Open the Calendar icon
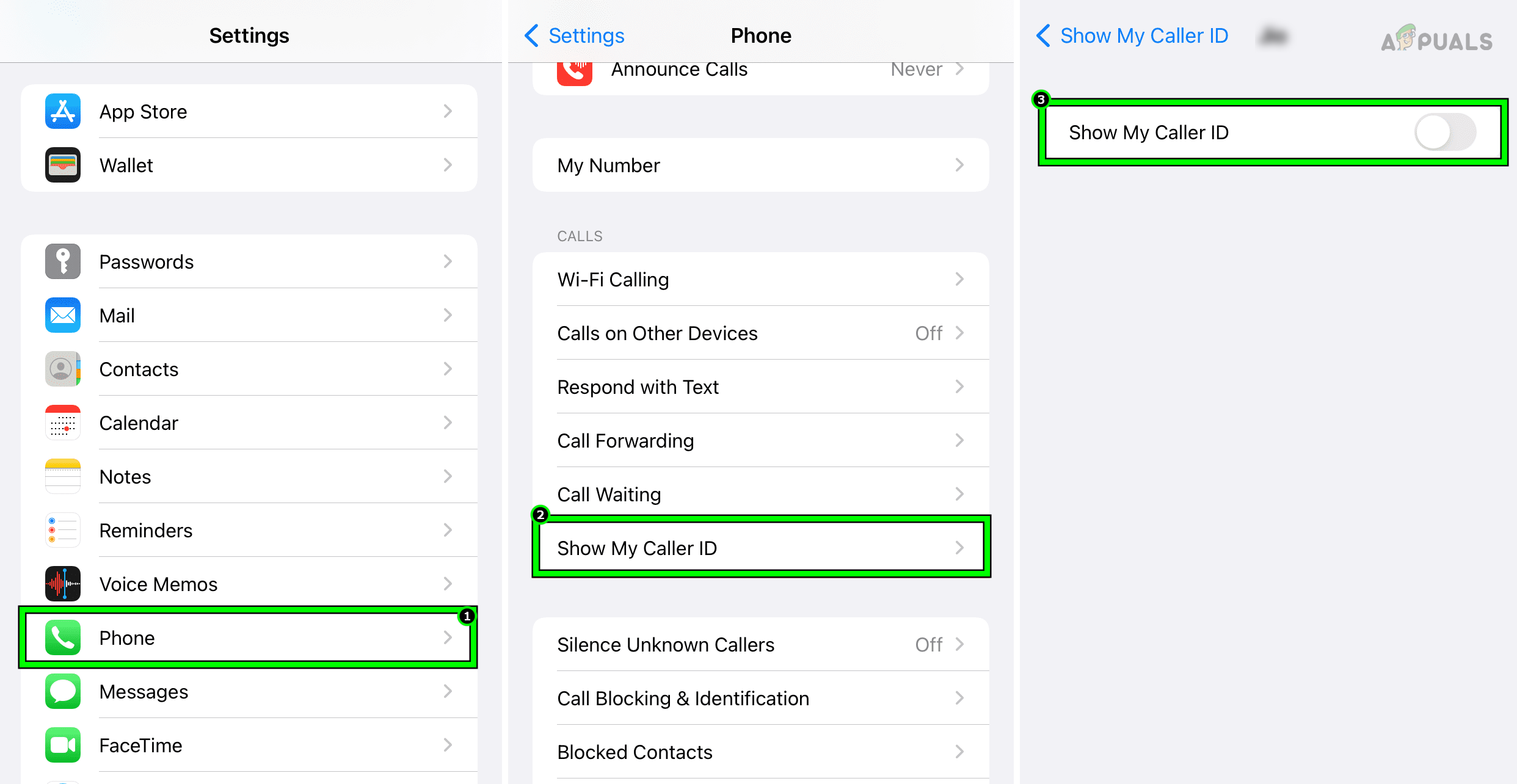The height and width of the screenshot is (784, 1517). pyautogui.click(x=62, y=423)
